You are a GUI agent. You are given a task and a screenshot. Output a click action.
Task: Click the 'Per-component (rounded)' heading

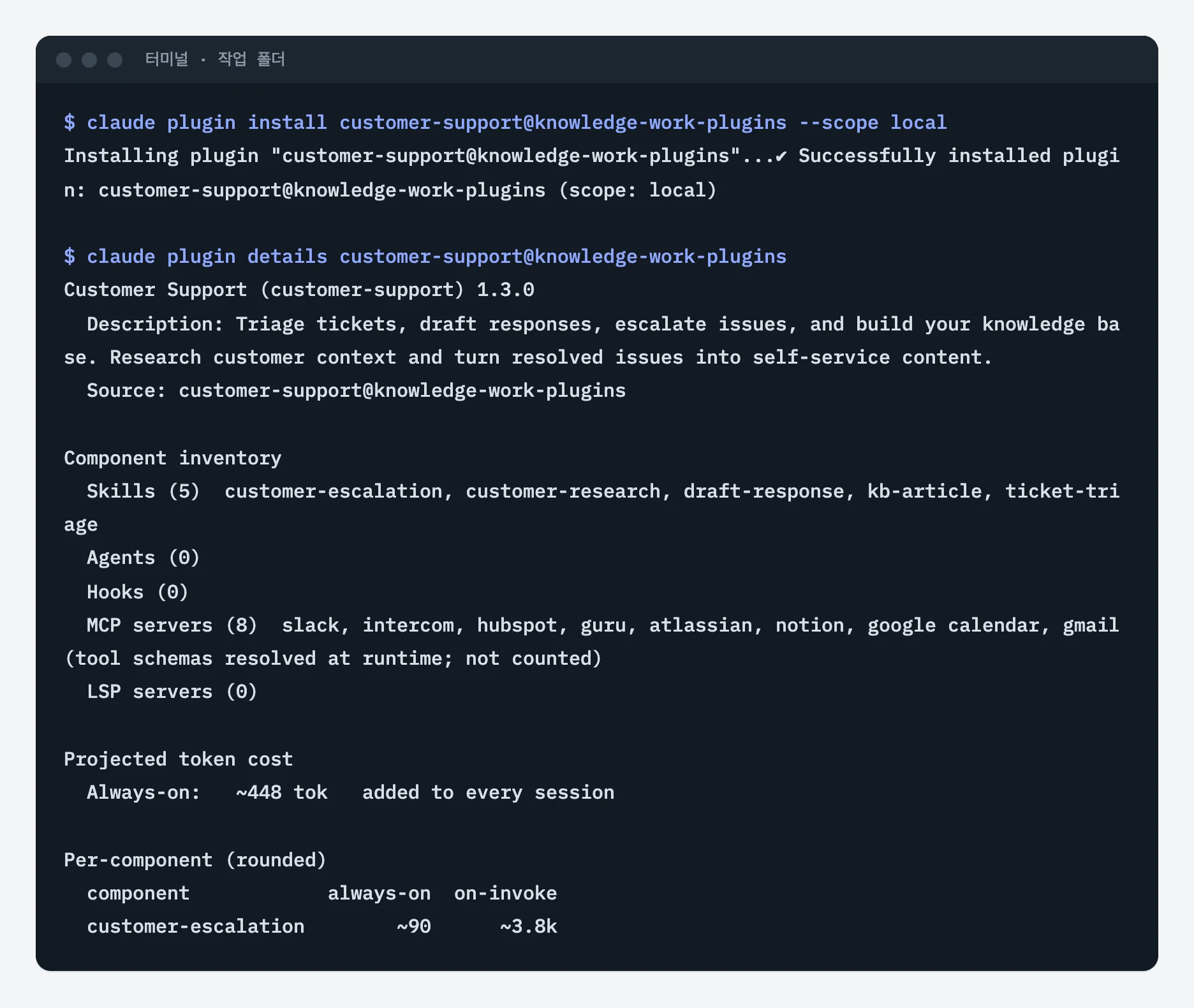195,859
